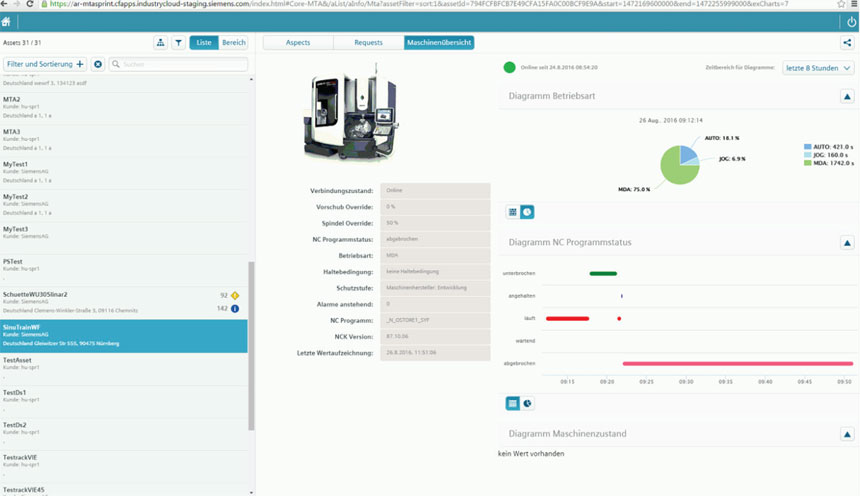Viewport: 860px width, 496px height.
Task: Select the Liste view toggle
Action: (x=204, y=42)
